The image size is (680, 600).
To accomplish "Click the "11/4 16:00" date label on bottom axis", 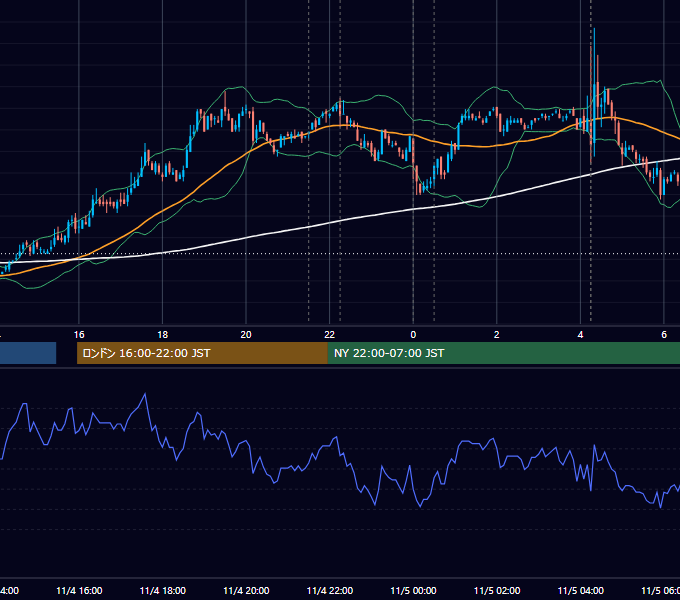I will click(79, 591).
